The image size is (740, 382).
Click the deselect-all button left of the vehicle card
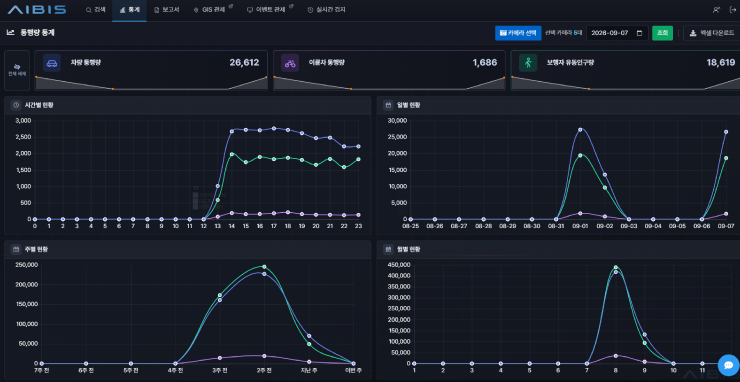click(x=17, y=70)
